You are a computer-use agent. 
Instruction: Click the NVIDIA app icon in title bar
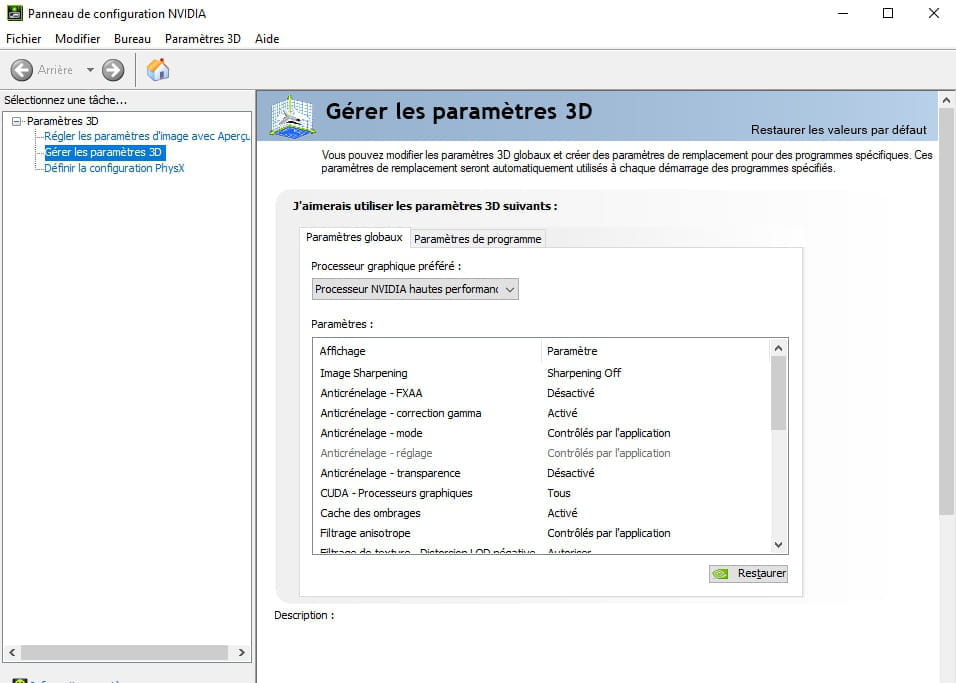point(15,13)
